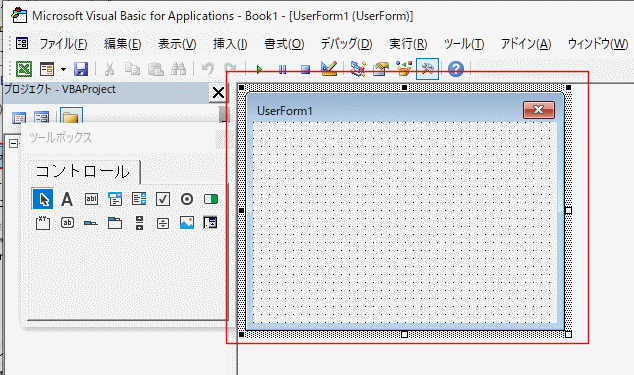
Task: Open the 挿入(I) menu
Action: coord(230,44)
